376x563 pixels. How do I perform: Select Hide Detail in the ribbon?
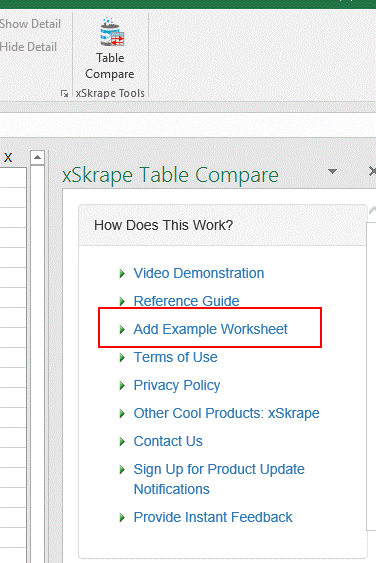coord(28,47)
